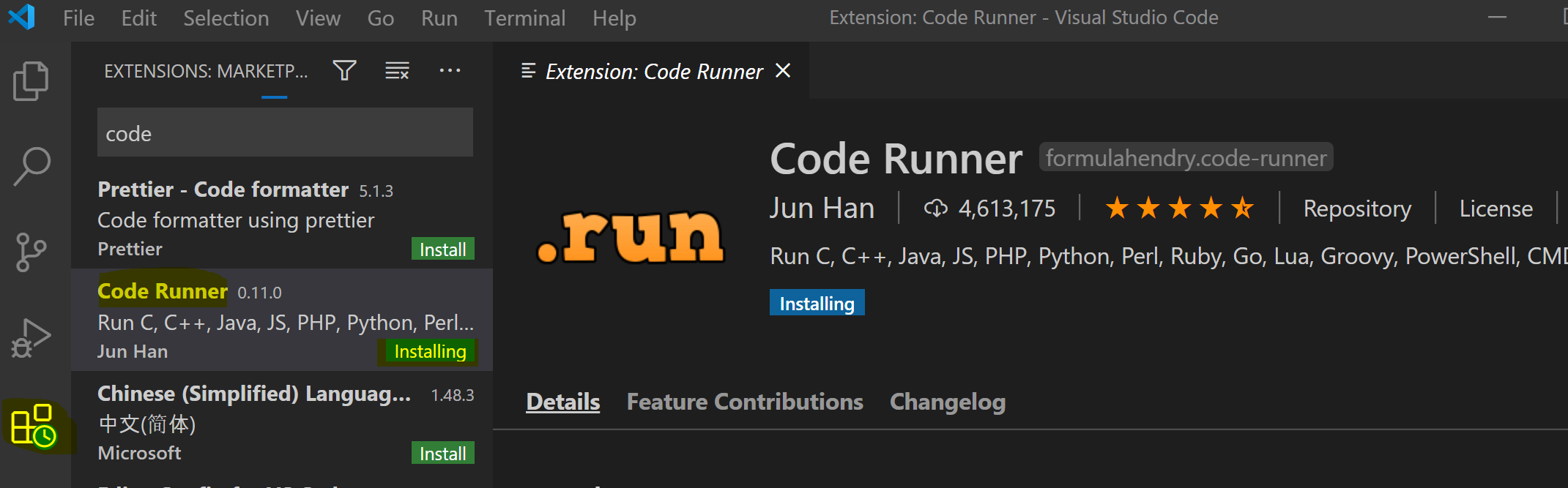1568x488 pixels.
Task: Click the Code Runner title heading
Action: click(x=896, y=159)
